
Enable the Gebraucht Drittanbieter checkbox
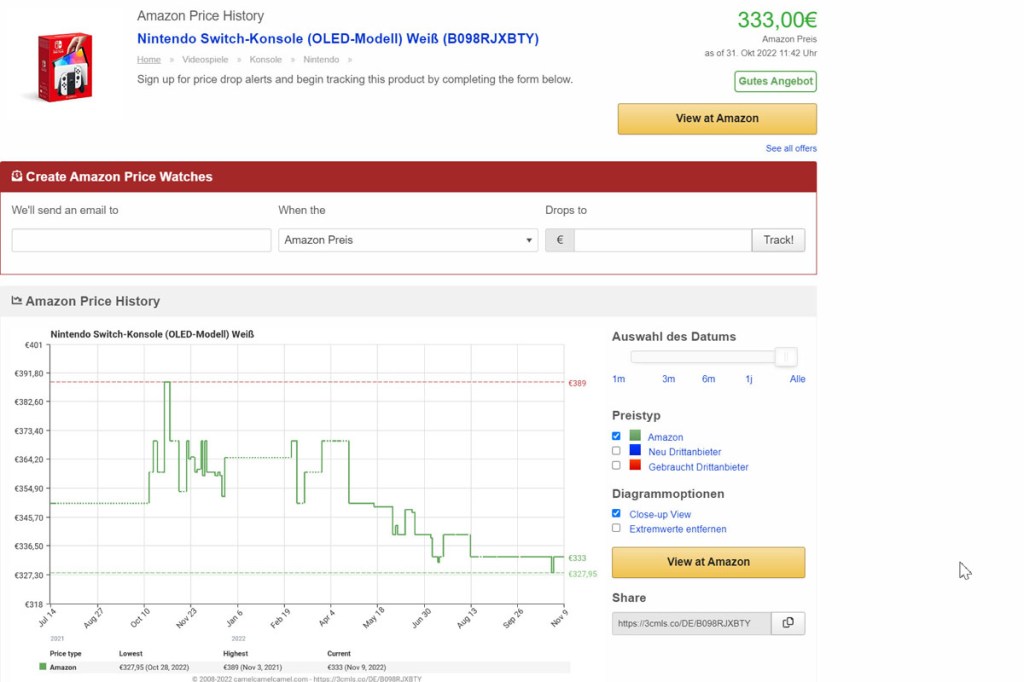pyautogui.click(x=616, y=466)
